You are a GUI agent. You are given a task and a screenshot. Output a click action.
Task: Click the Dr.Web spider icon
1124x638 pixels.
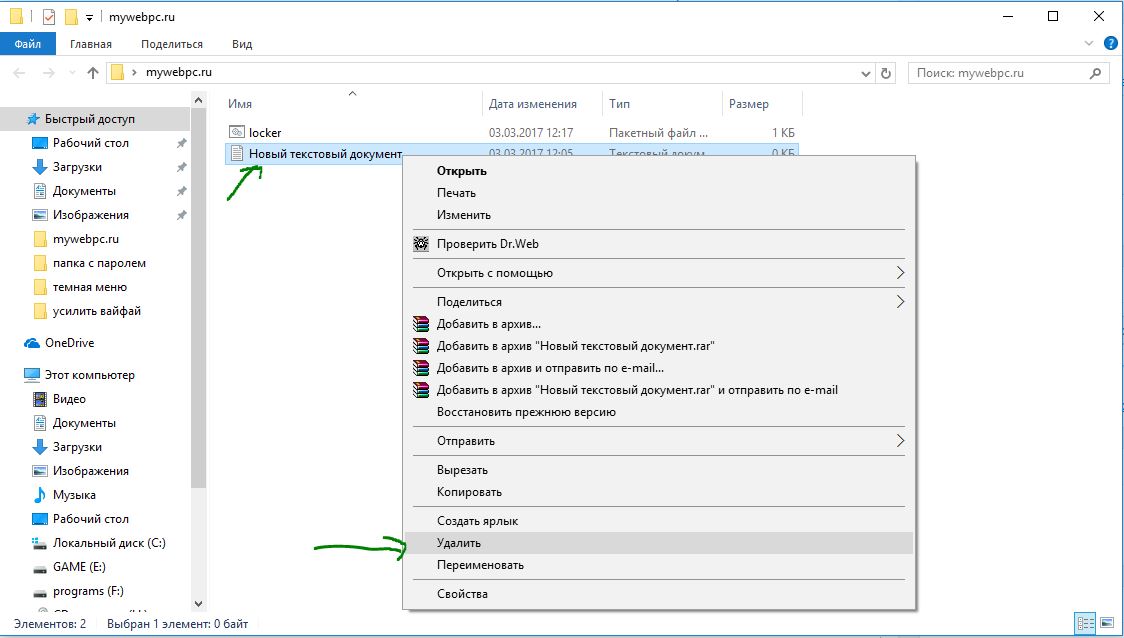pyautogui.click(x=421, y=244)
